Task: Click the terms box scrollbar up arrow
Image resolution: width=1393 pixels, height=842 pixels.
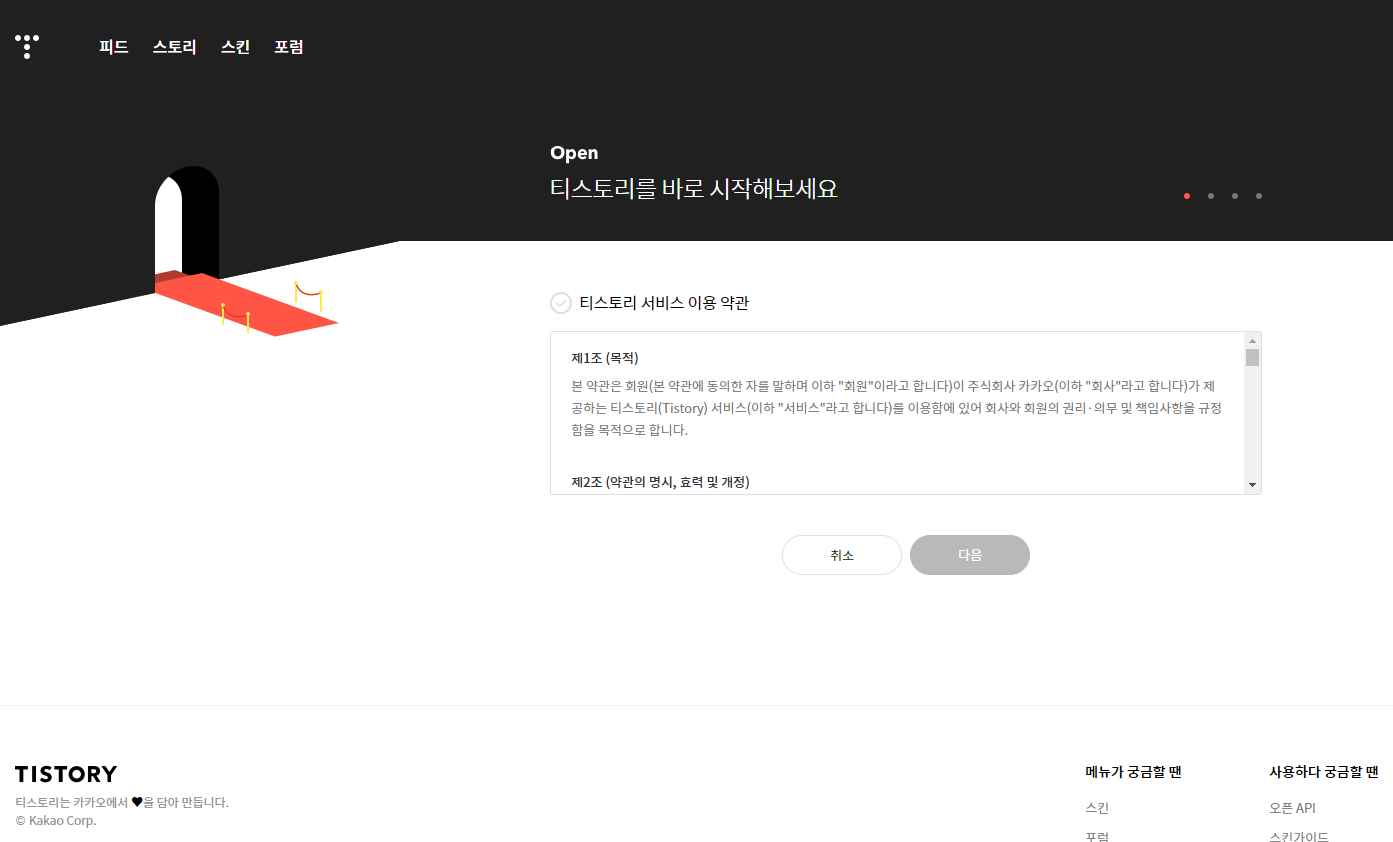Action: (1252, 341)
